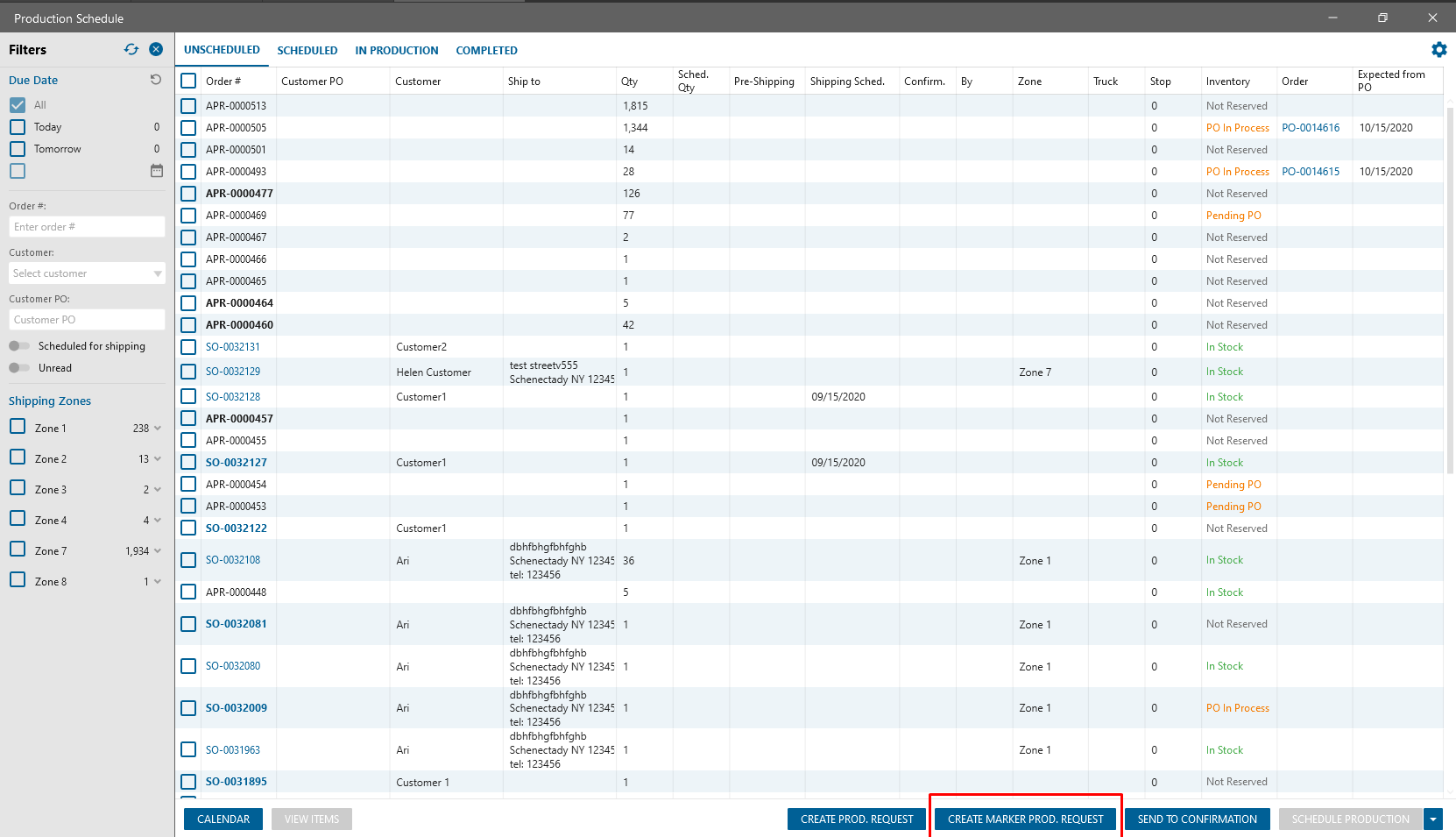Switch to the Scheduled tab
This screenshot has height=837, width=1456.
pyautogui.click(x=307, y=51)
